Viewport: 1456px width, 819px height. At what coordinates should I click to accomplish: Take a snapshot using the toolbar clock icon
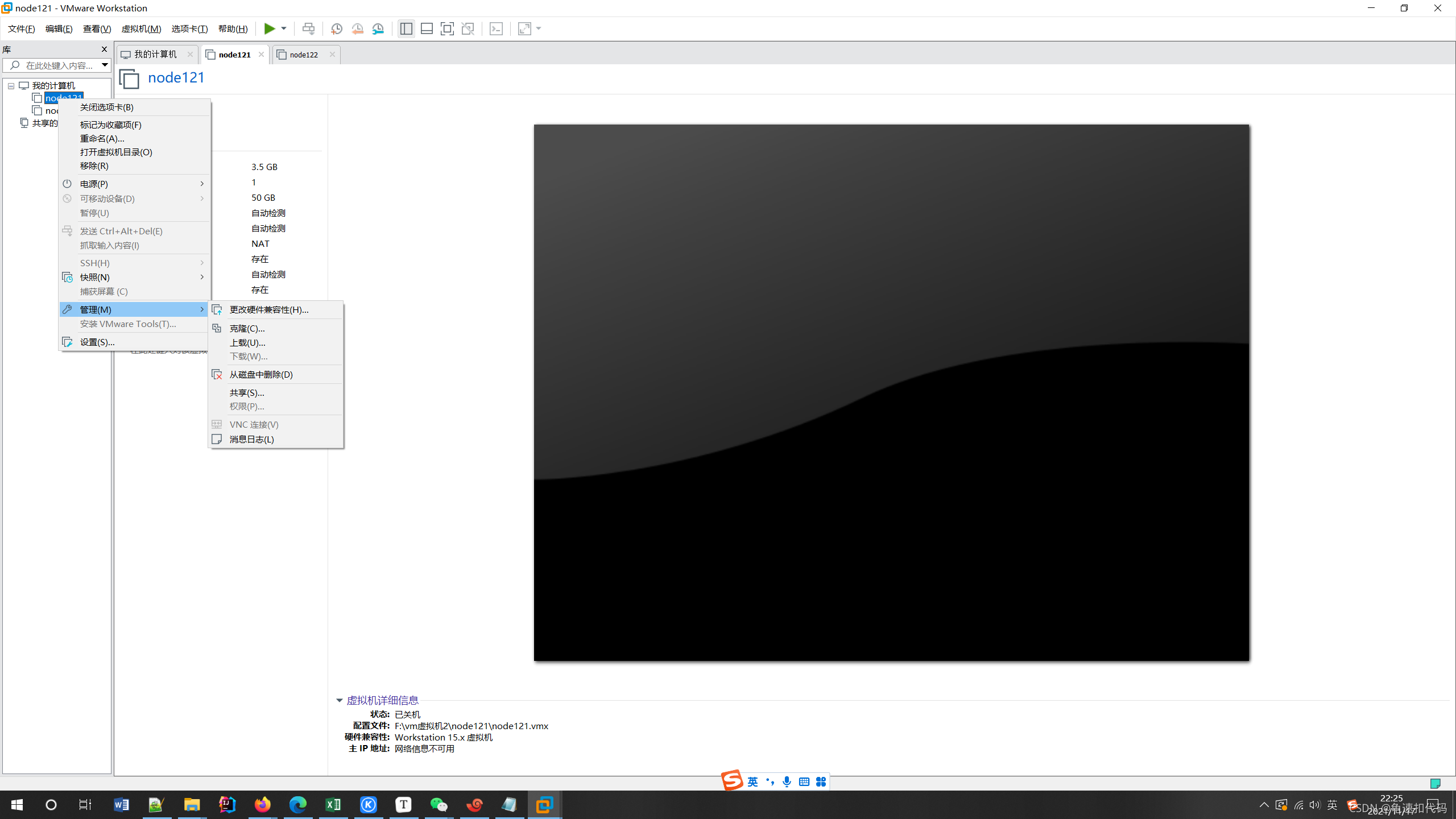[337, 28]
